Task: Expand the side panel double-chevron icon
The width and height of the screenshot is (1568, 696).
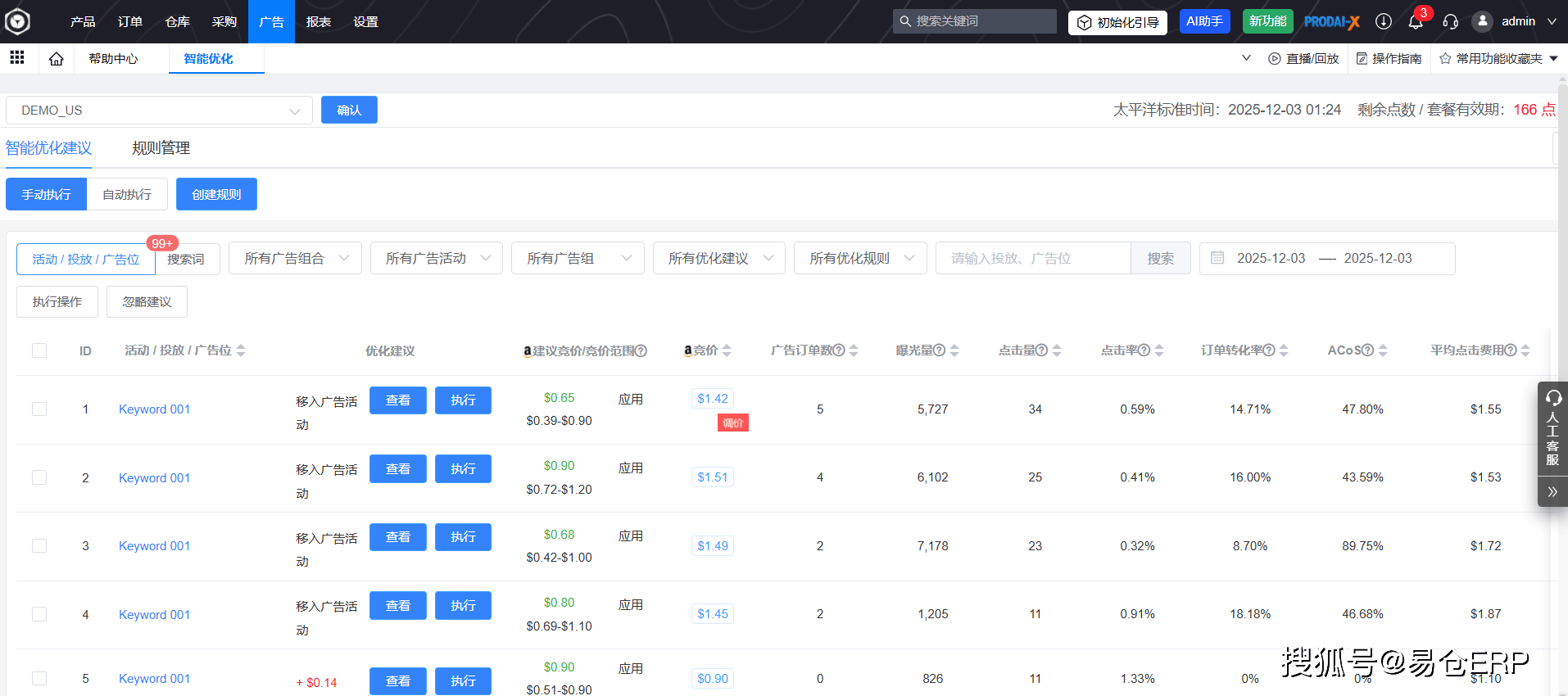Action: point(1552,492)
